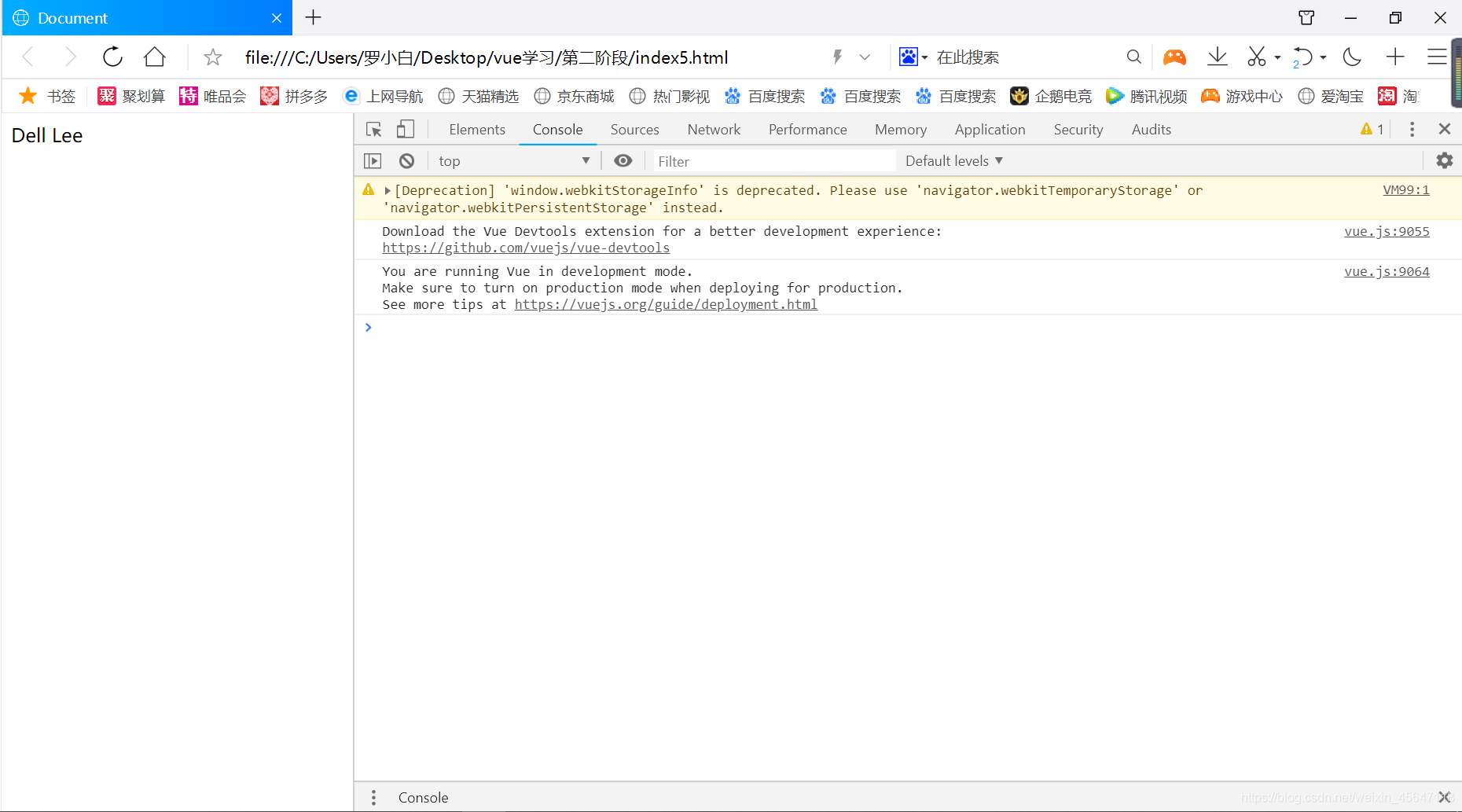Viewport: 1462px width, 812px height.
Task: Open the game controller icon in toolbar
Action: (1175, 57)
